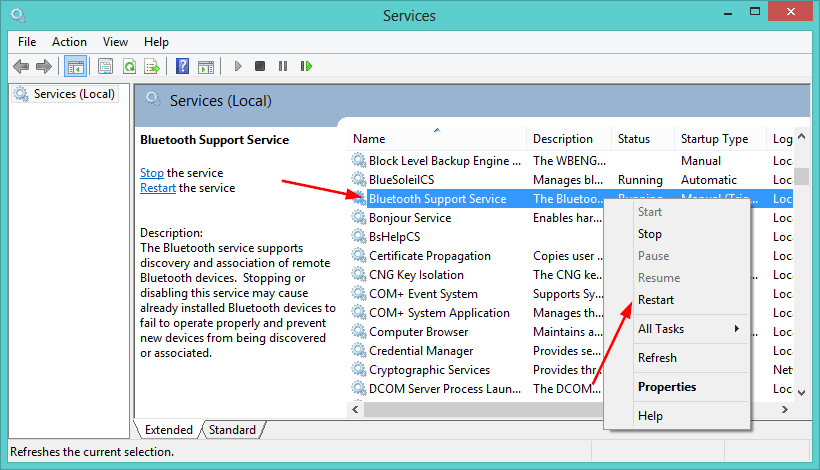The height and width of the screenshot is (470, 820).
Task: Switch to the Standard tab
Action: [x=232, y=430]
